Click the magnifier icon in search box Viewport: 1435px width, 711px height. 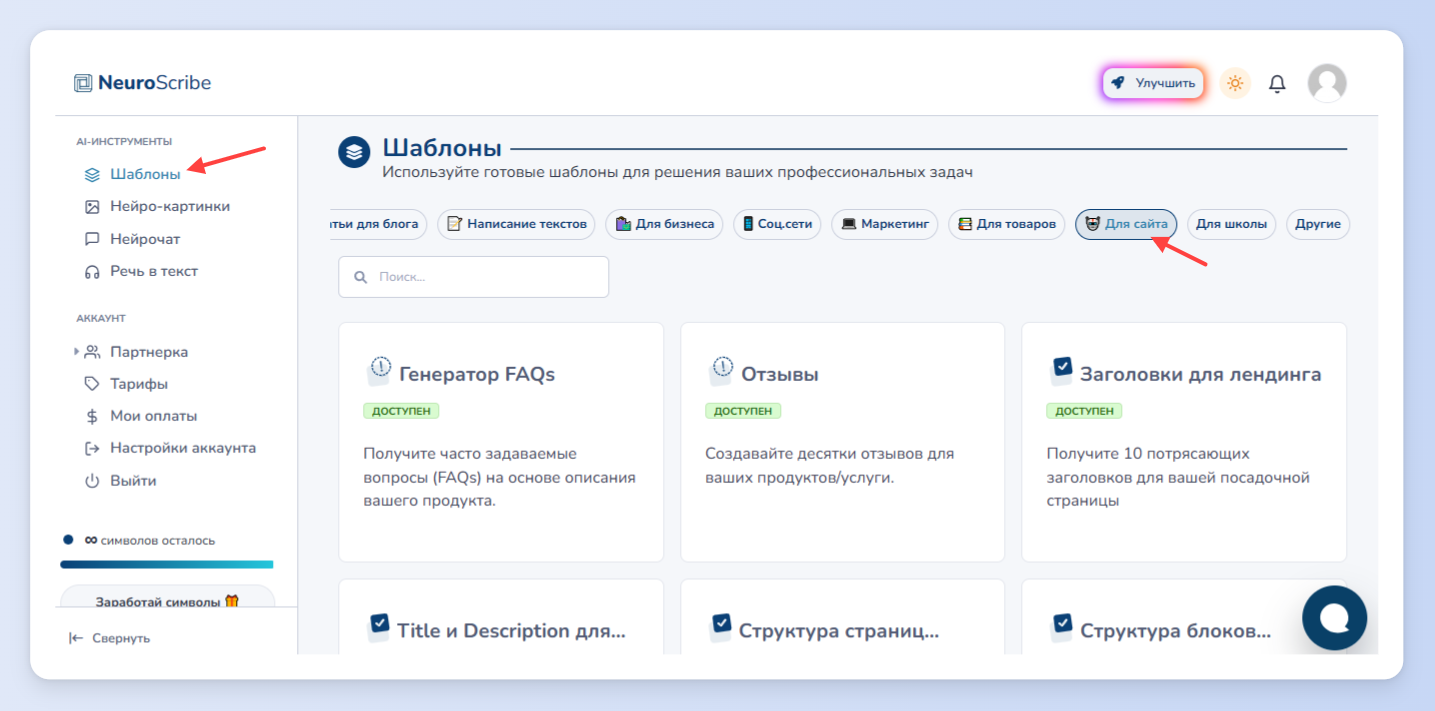click(x=360, y=277)
